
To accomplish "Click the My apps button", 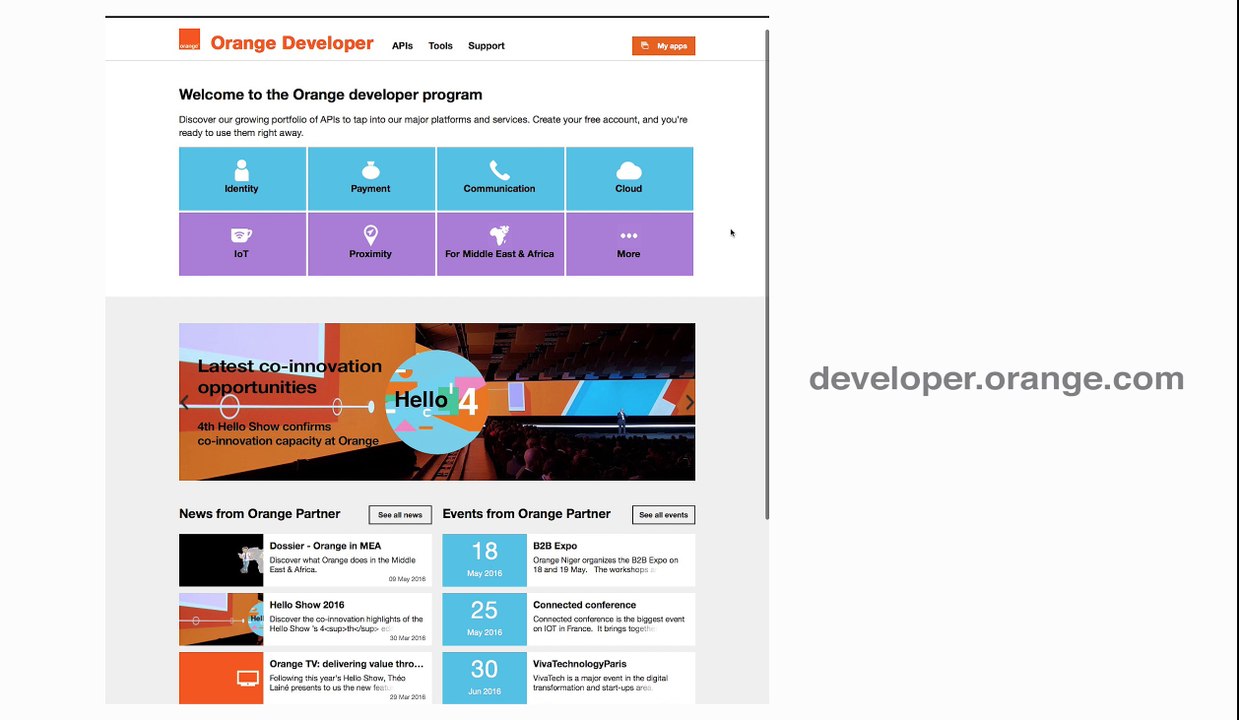I will [663, 46].
